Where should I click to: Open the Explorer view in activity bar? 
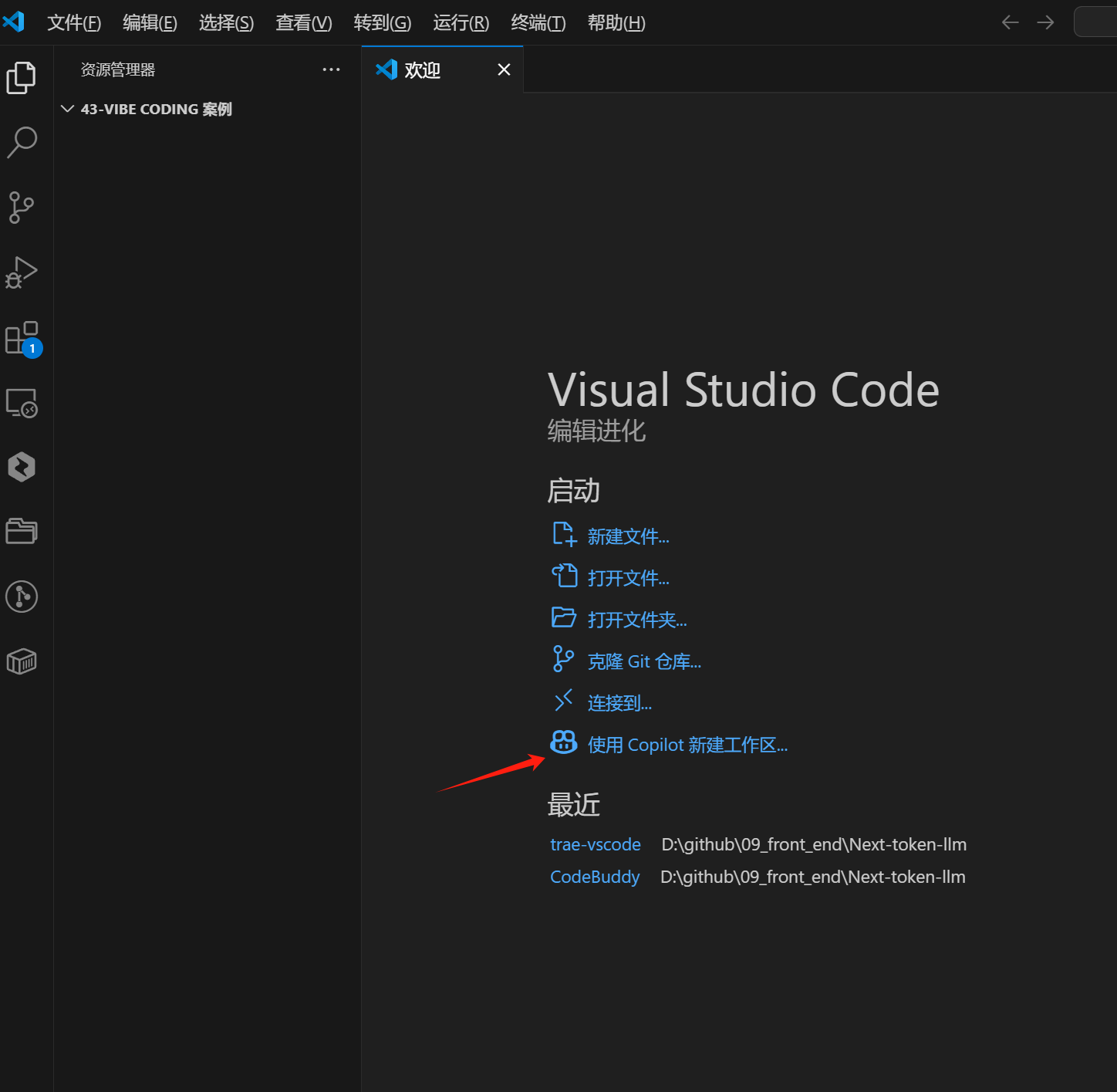pyautogui.click(x=22, y=77)
